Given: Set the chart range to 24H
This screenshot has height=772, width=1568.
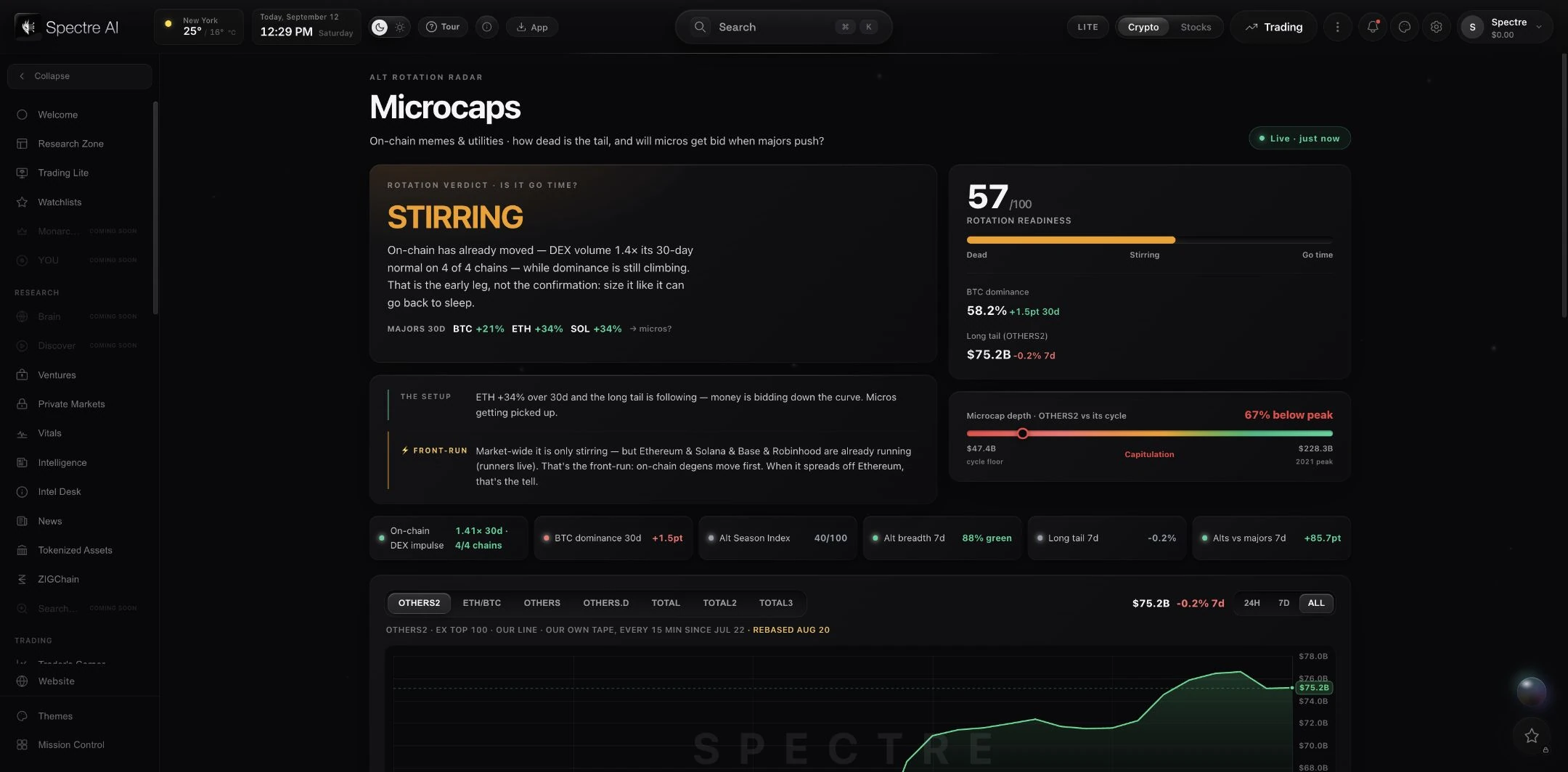Looking at the screenshot, I should 1251,603.
